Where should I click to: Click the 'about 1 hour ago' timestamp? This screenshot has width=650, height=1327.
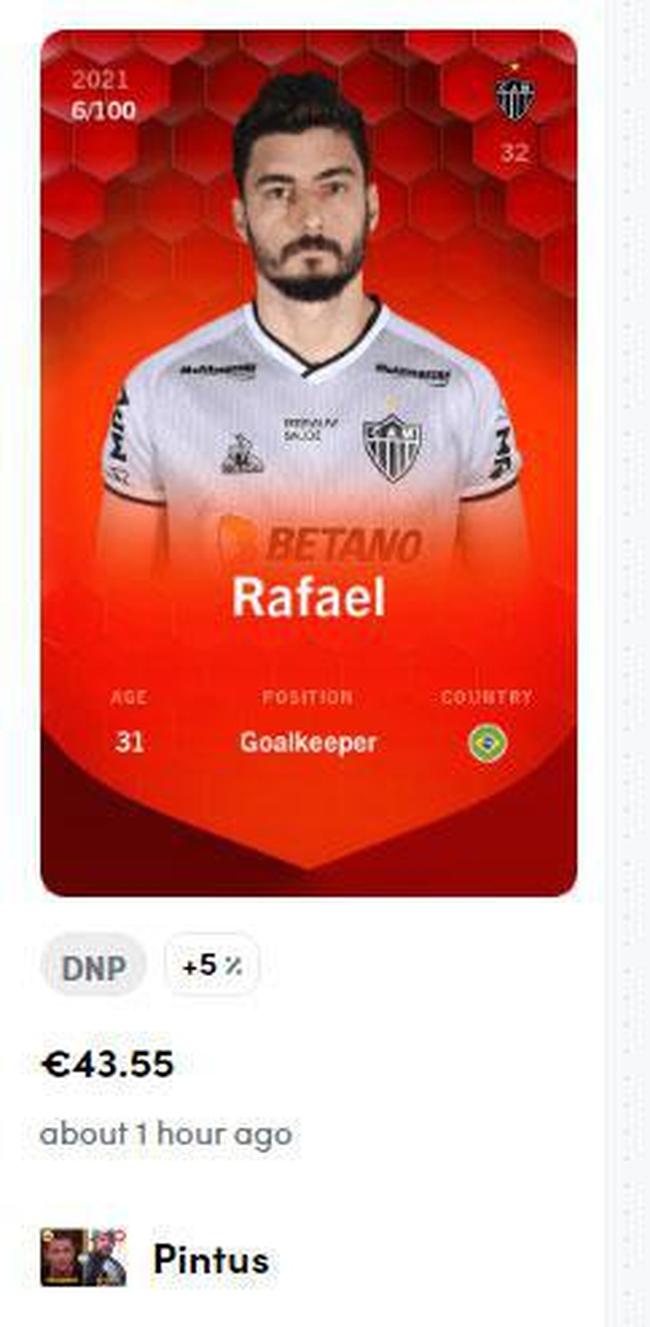tap(166, 1134)
